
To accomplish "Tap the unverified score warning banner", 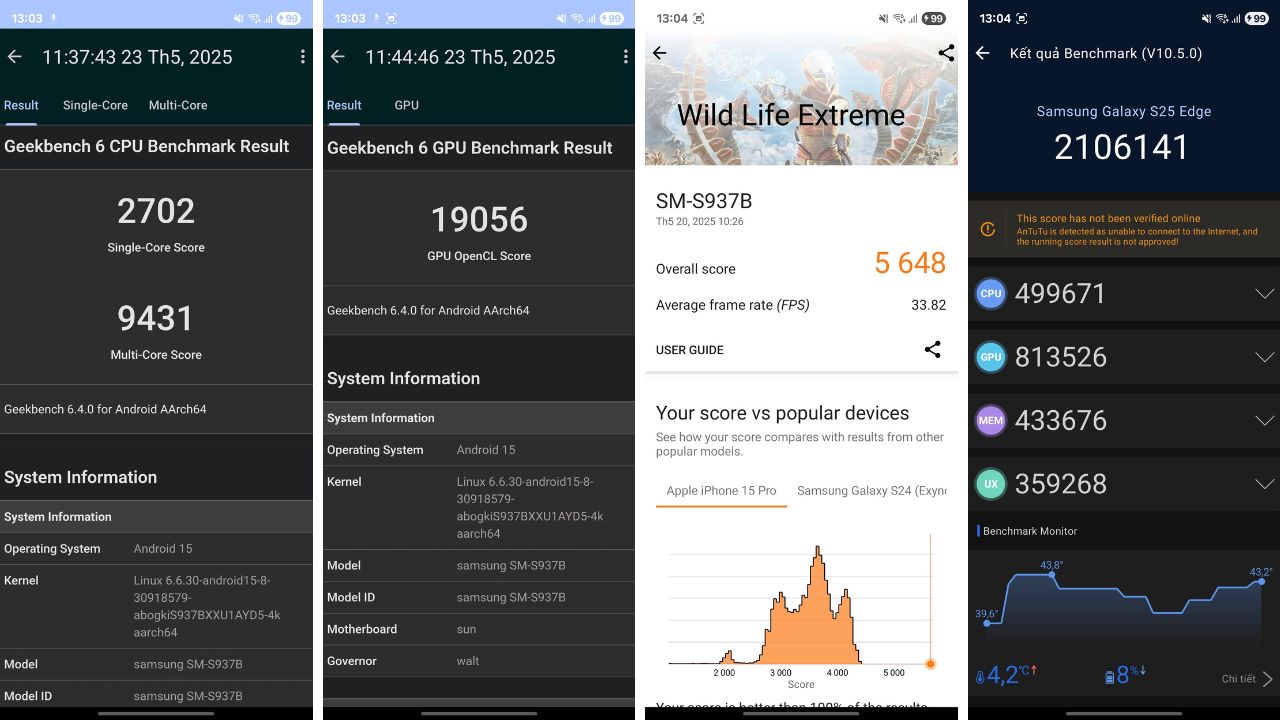I will [x=1124, y=230].
